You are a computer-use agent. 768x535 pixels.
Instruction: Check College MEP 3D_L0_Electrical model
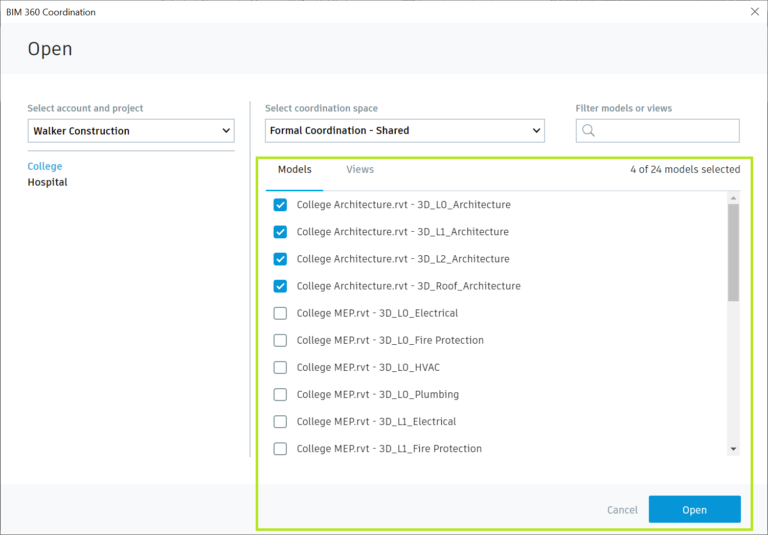pyautogui.click(x=280, y=313)
